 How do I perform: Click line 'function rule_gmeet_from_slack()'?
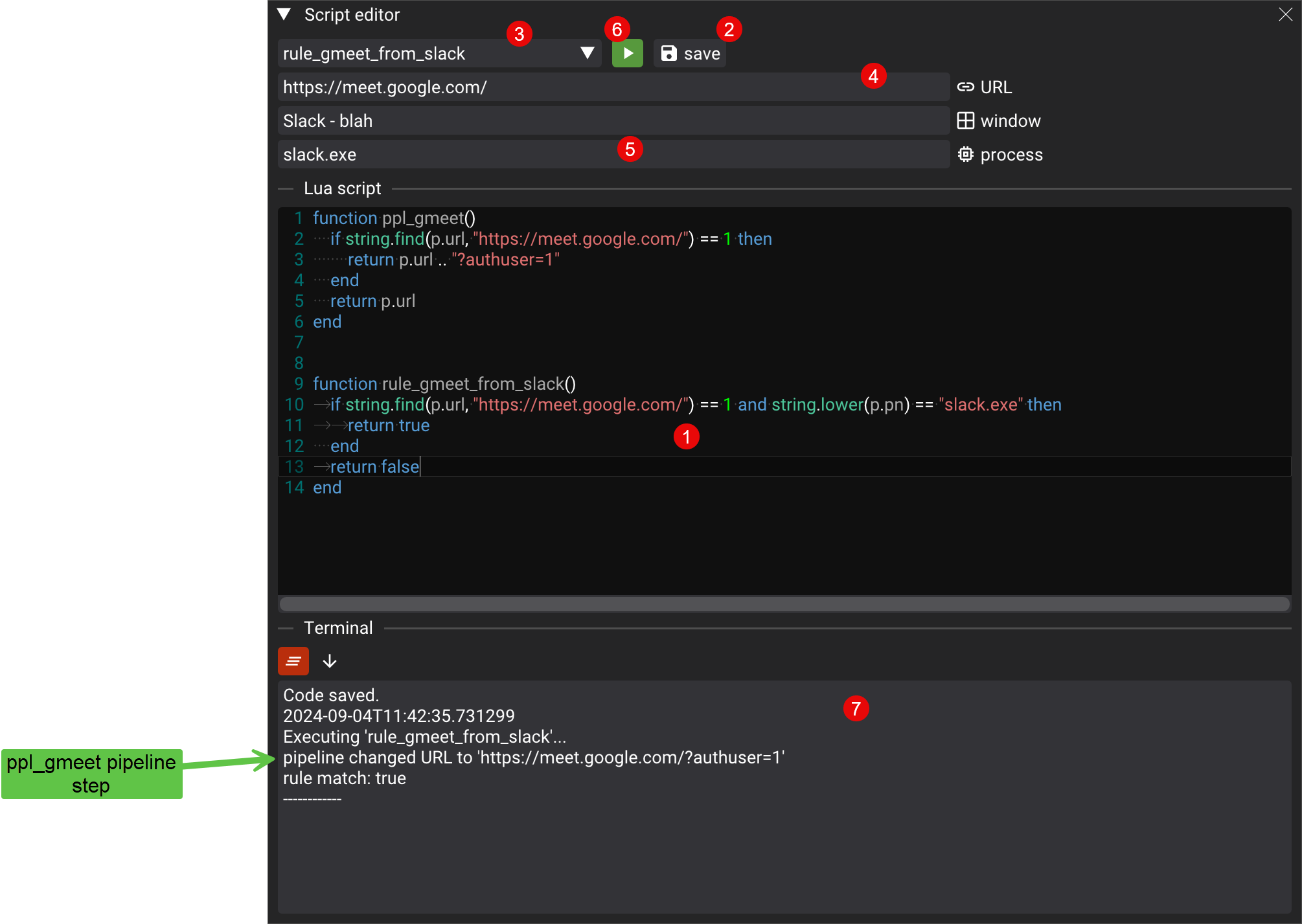coord(444,384)
